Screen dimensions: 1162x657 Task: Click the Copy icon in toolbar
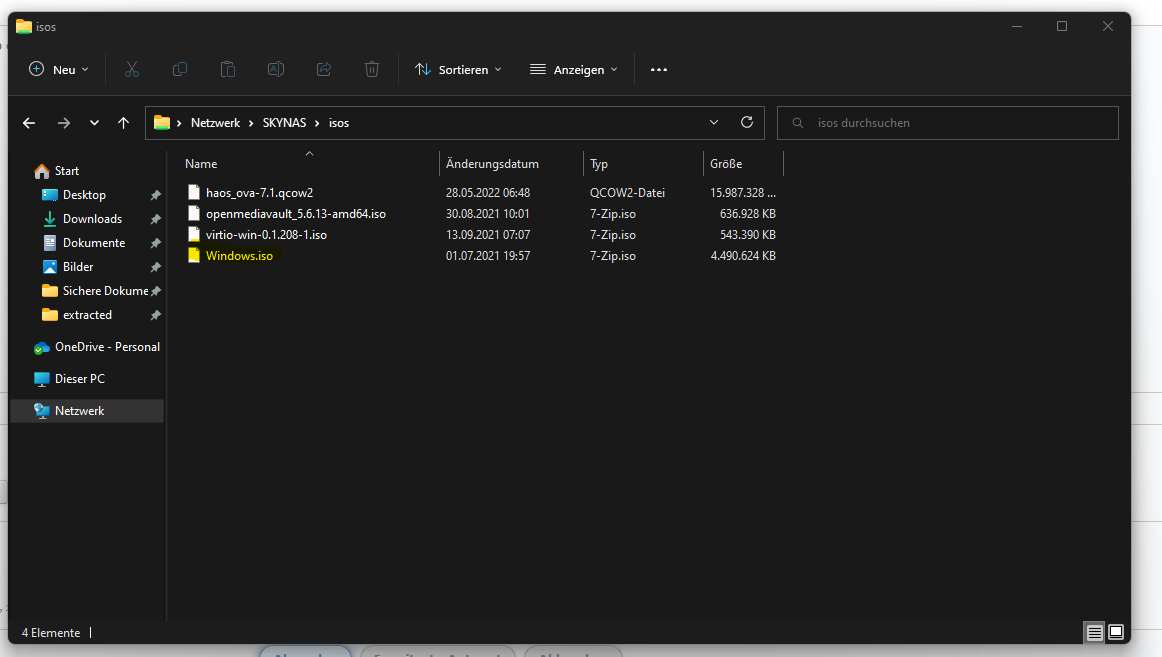179,70
